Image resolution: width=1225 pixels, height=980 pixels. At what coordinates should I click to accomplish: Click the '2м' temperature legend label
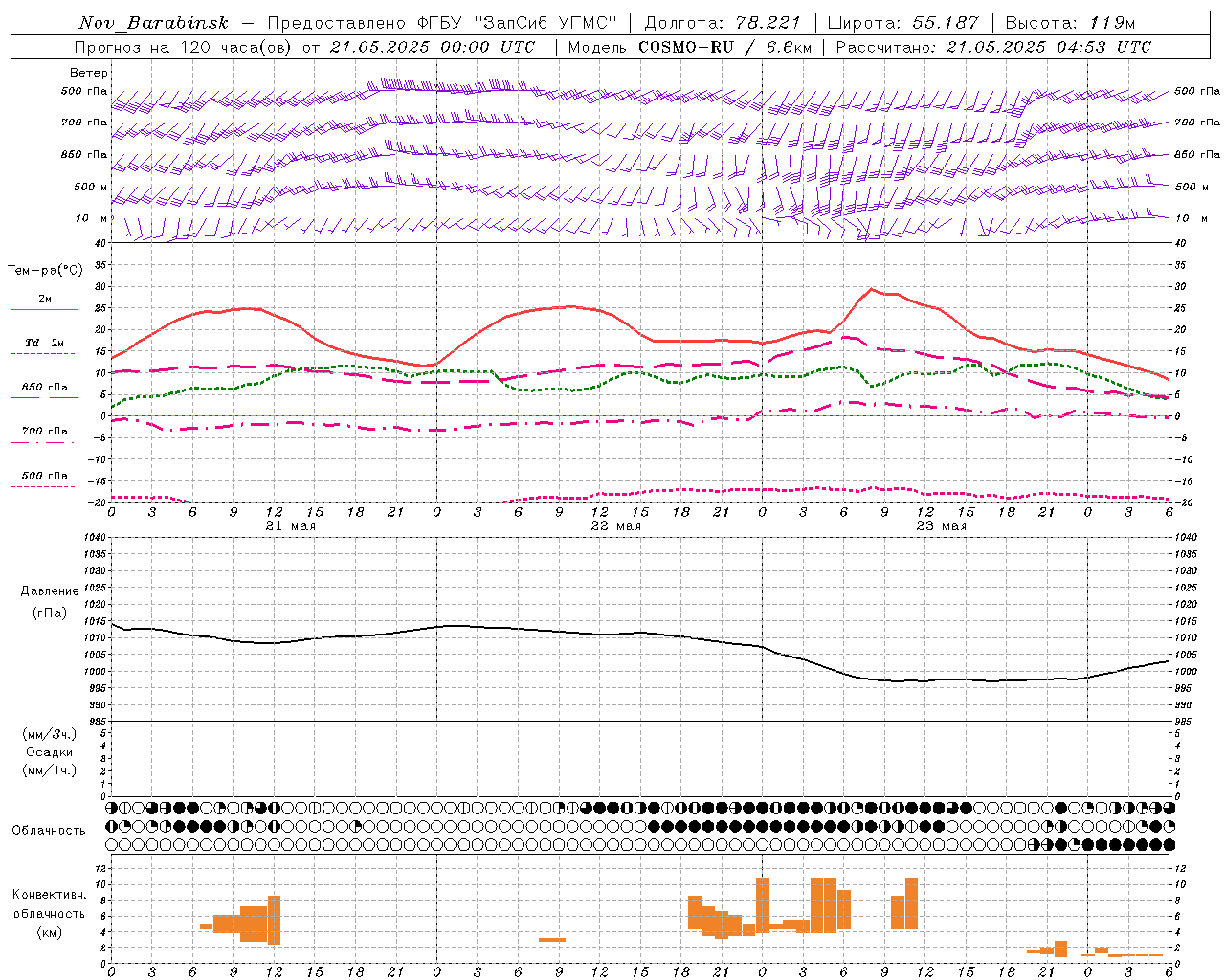tap(45, 299)
